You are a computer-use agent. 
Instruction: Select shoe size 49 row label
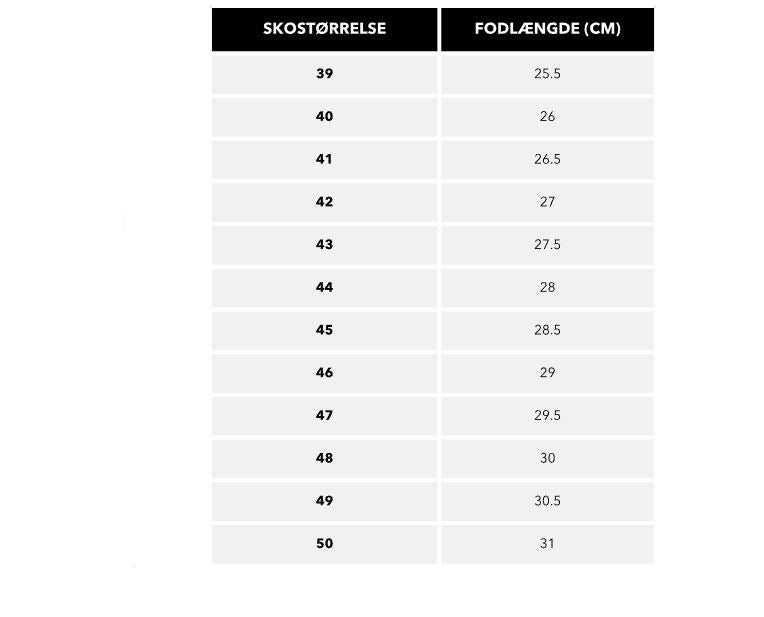(324, 501)
